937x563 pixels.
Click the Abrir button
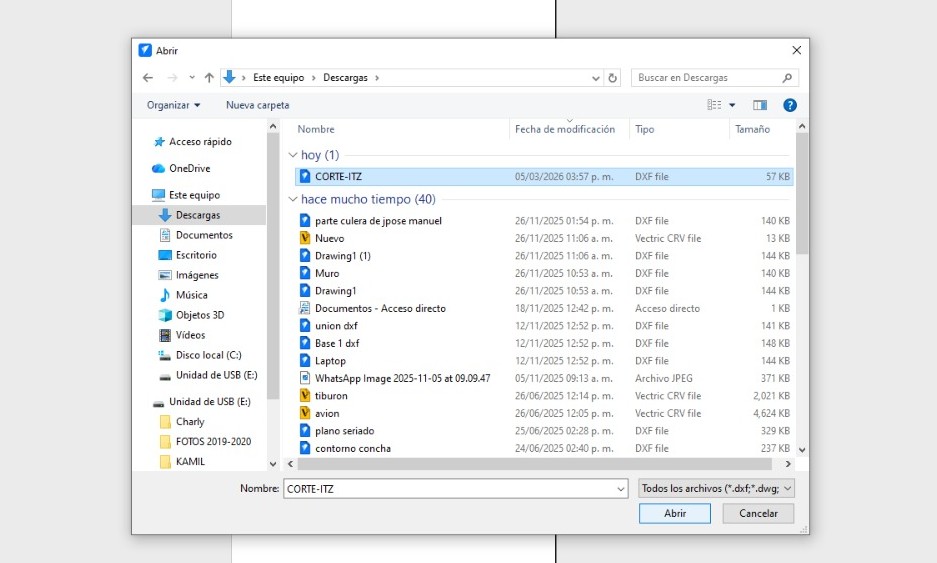675,513
